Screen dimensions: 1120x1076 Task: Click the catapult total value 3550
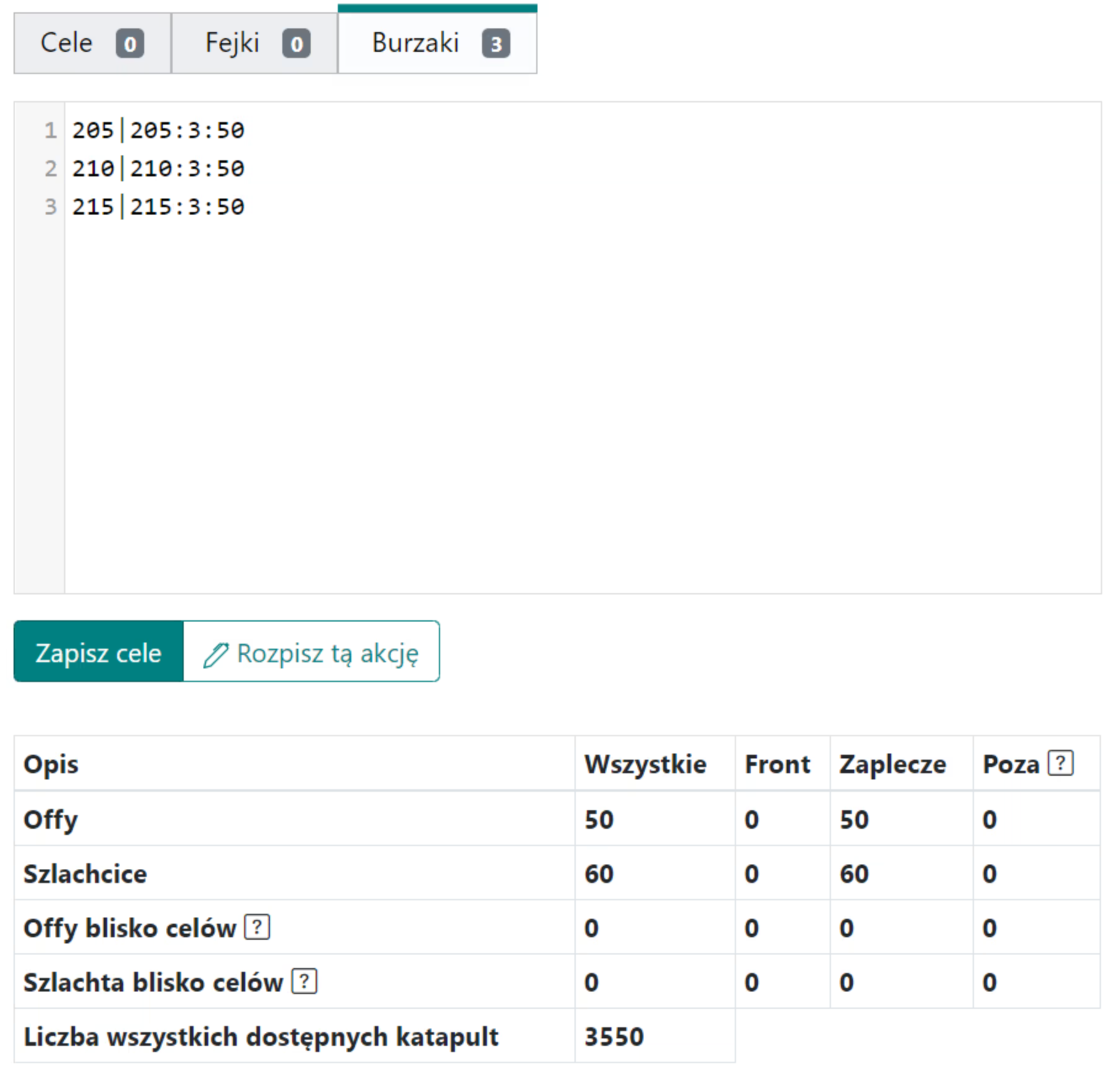pyautogui.click(x=614, y=1037)
